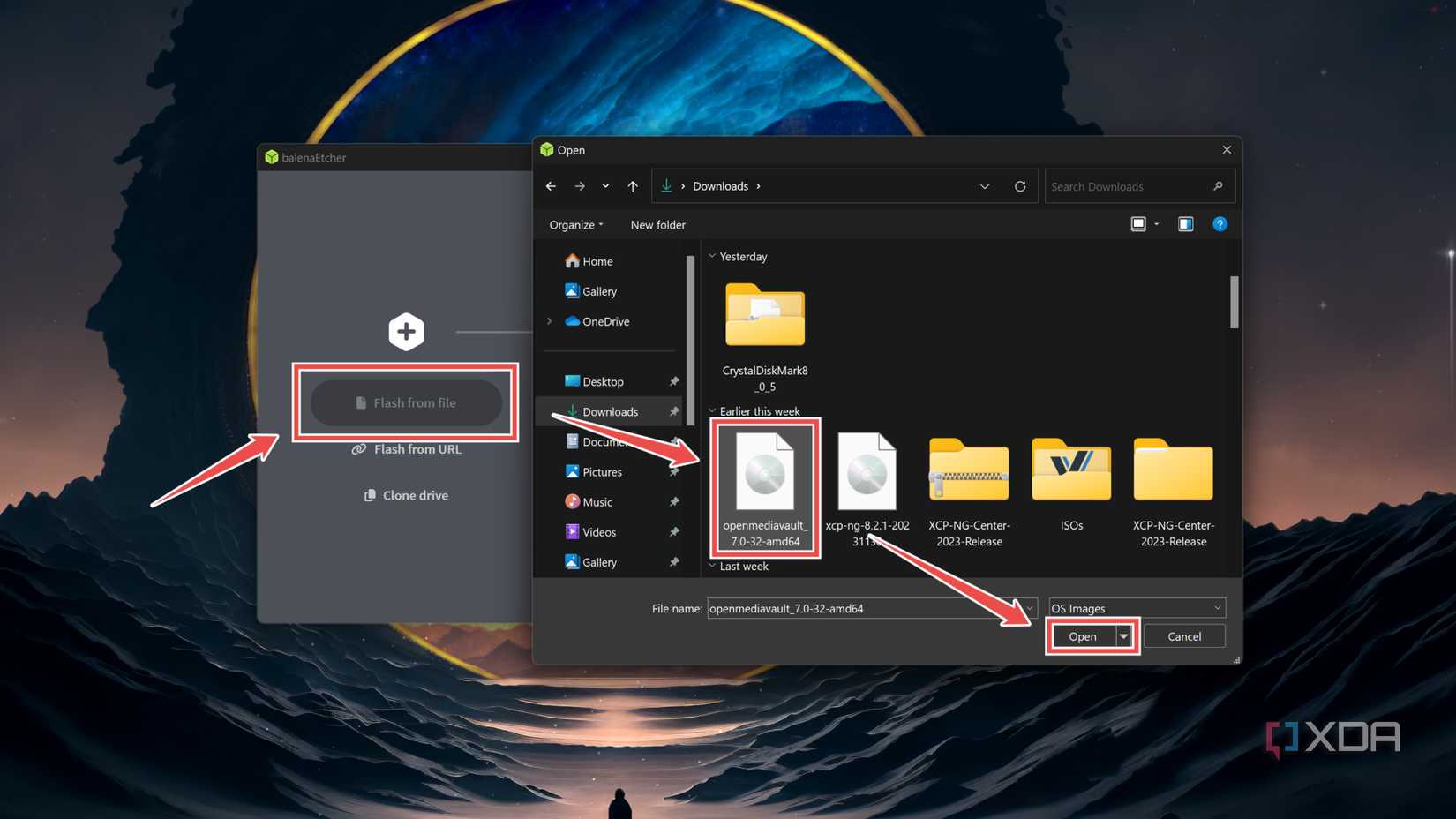
Task: Collapse the Last week group
Action: pyautogui.click(x=712, y=567)
